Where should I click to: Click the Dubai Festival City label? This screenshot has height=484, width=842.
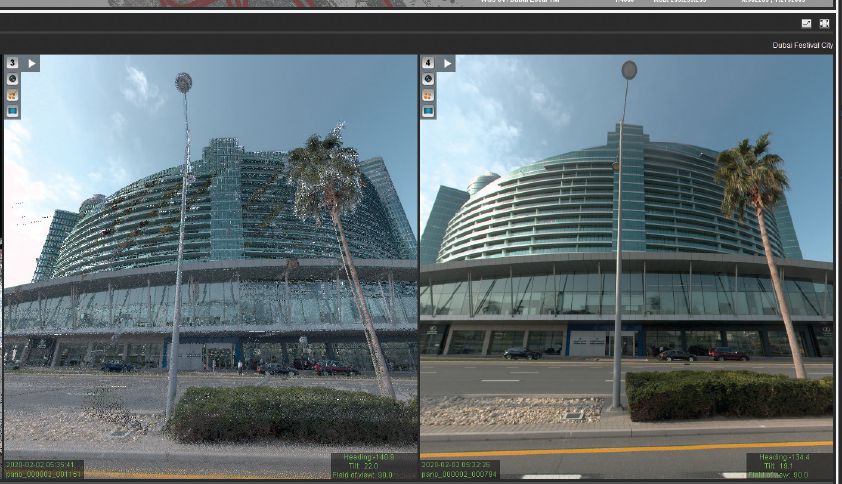(x=802, y=45)
